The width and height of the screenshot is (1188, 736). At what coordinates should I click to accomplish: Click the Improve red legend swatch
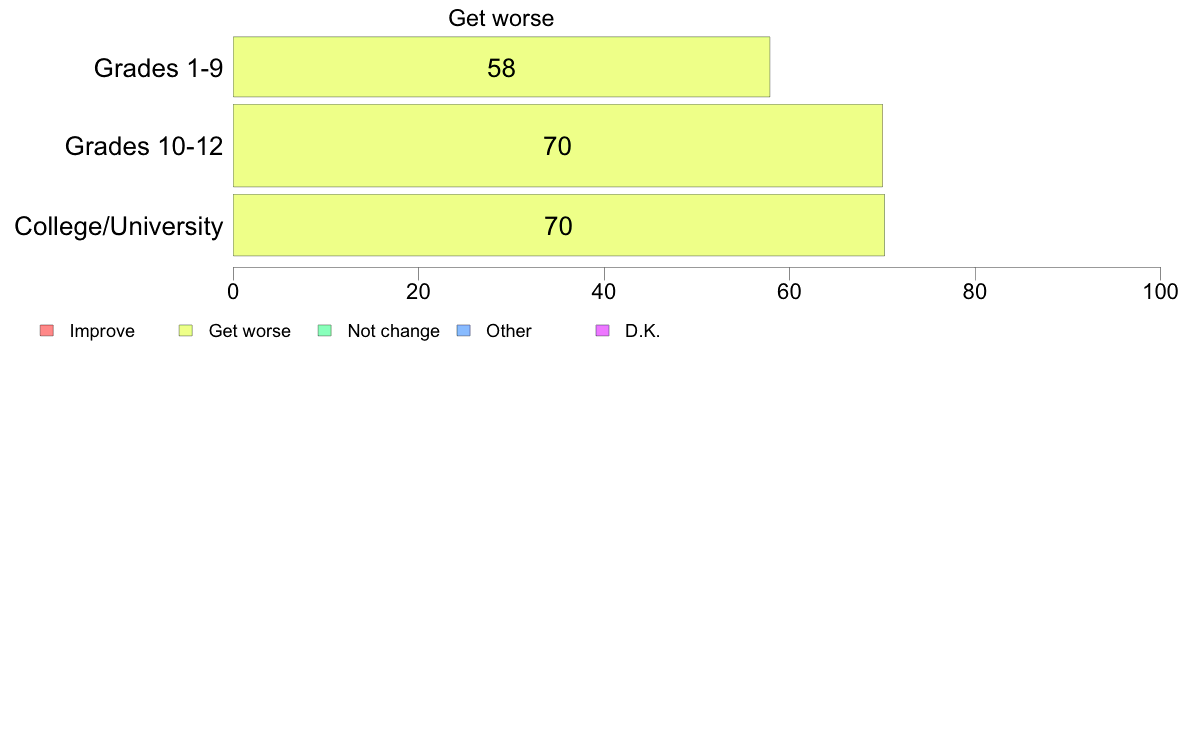pyautogui.click(x=46, y=330)
